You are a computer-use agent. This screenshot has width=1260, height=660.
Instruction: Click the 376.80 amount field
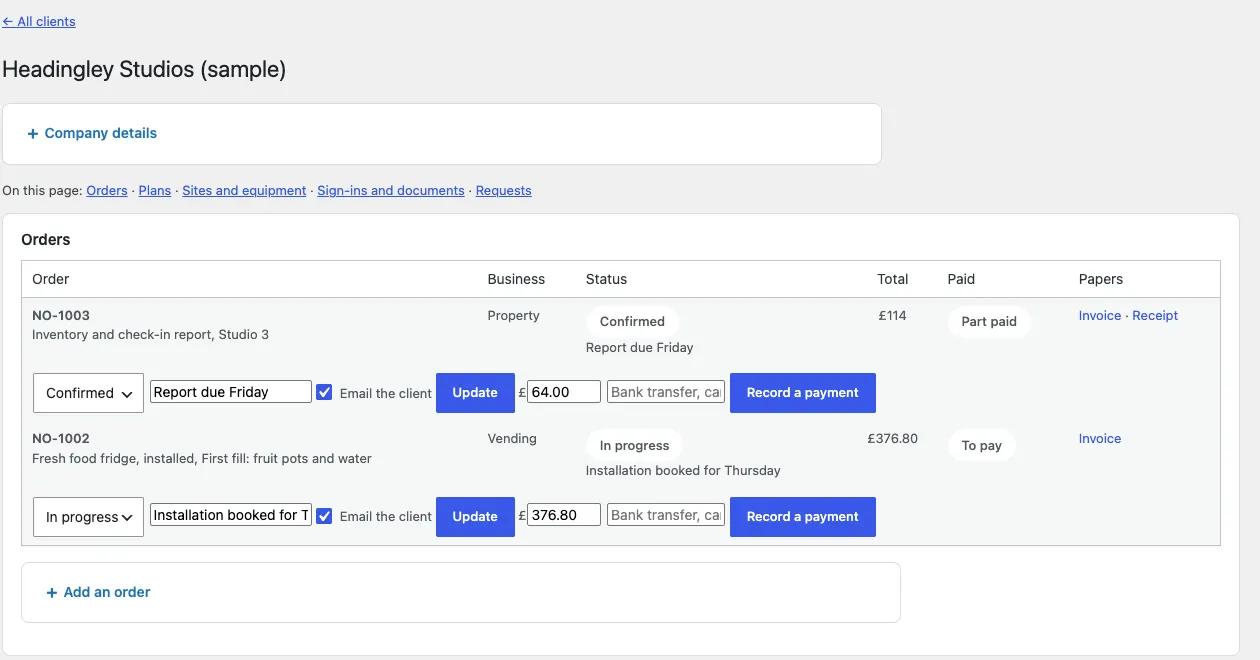pyautogui.click(x=564, y=515)
